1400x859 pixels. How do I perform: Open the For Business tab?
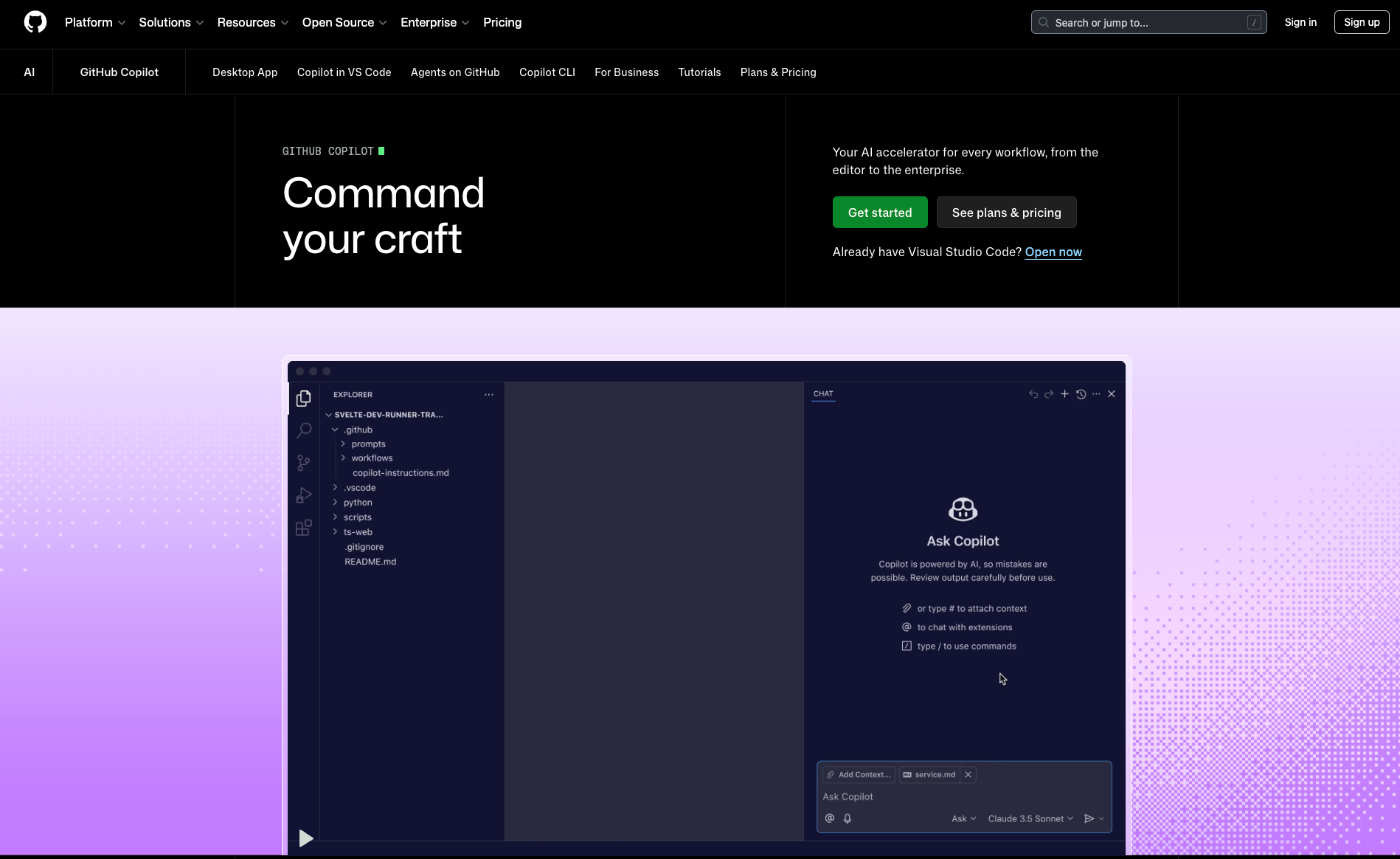627,72
